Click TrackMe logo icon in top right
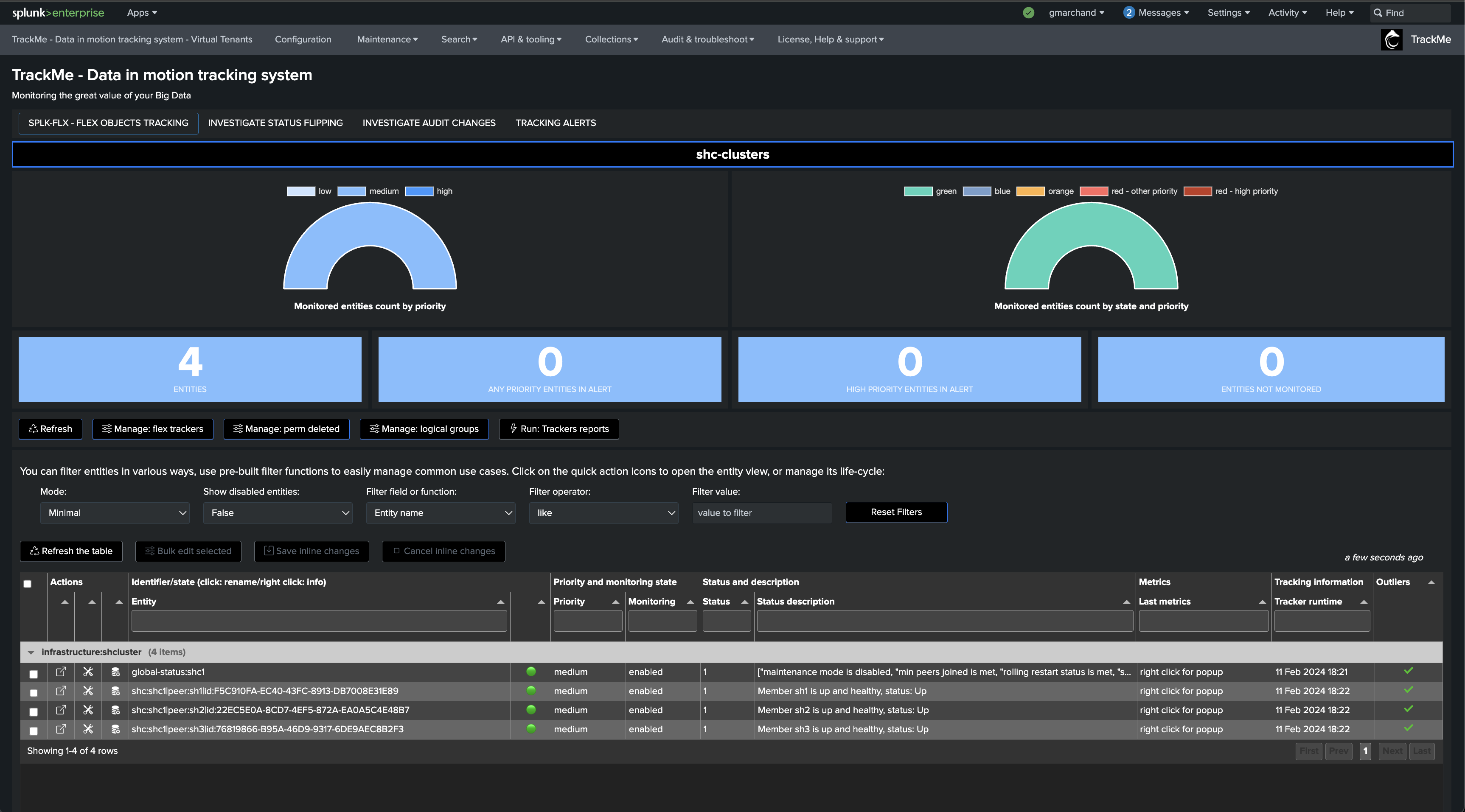Image resolution: width=1465 pixels, height=812 pixels. 1392,39
